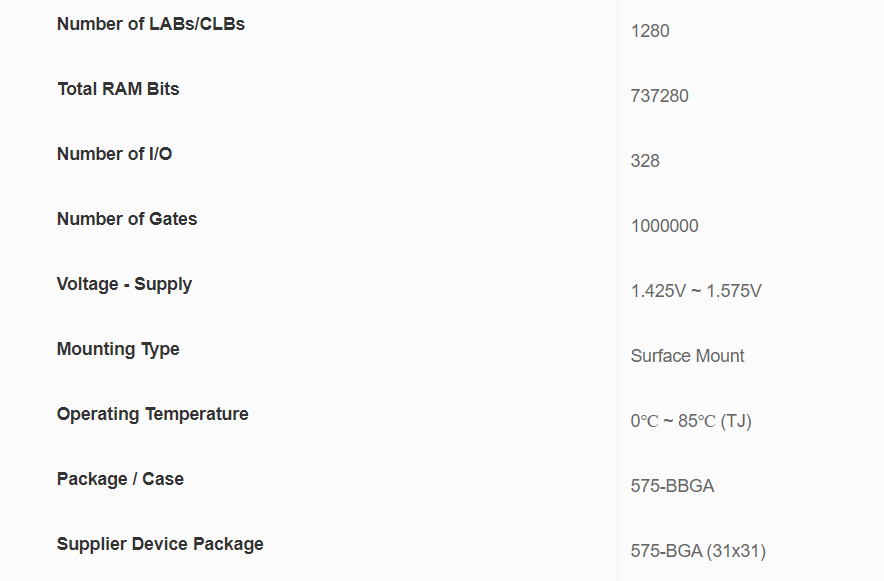Click the Operating Temperature label
884x581 pixels.
(x=152, y=414)
